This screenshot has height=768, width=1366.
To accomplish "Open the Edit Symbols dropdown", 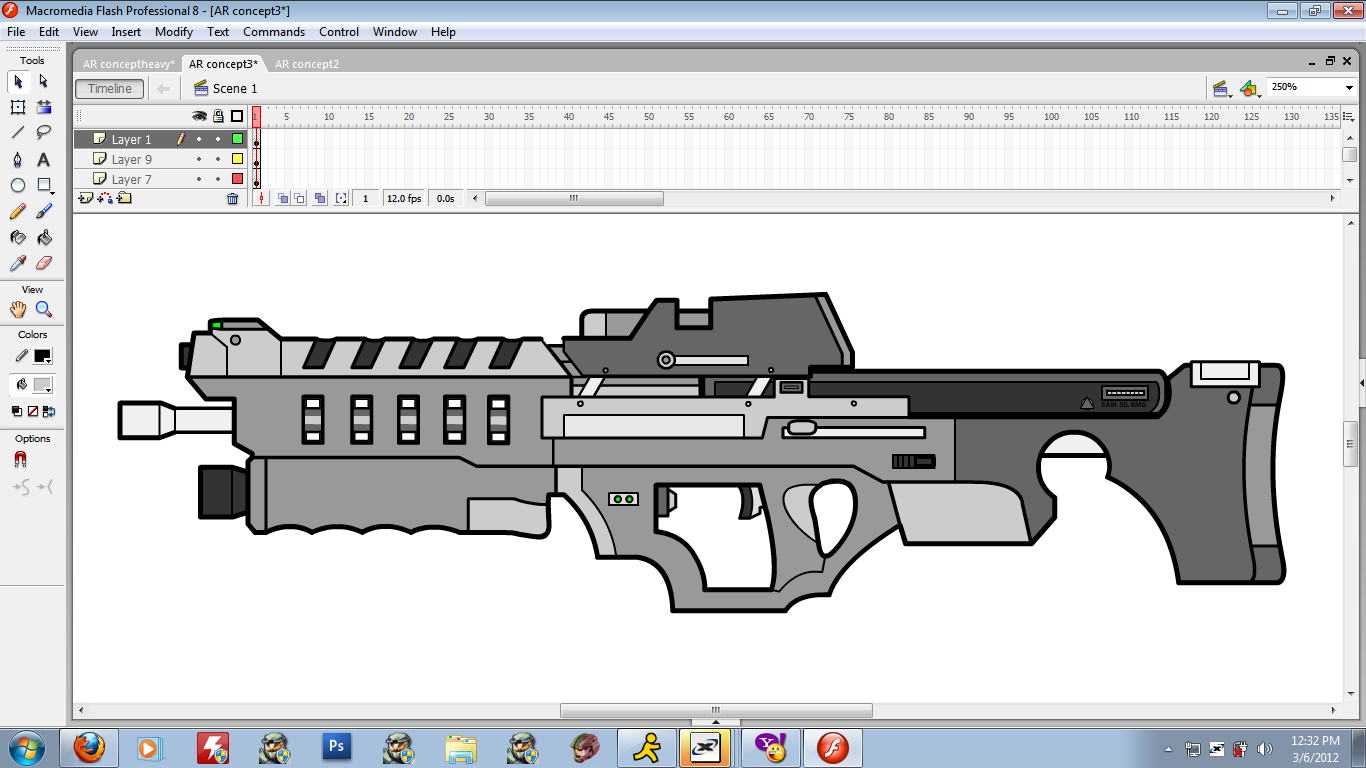I will (1249, 89).
